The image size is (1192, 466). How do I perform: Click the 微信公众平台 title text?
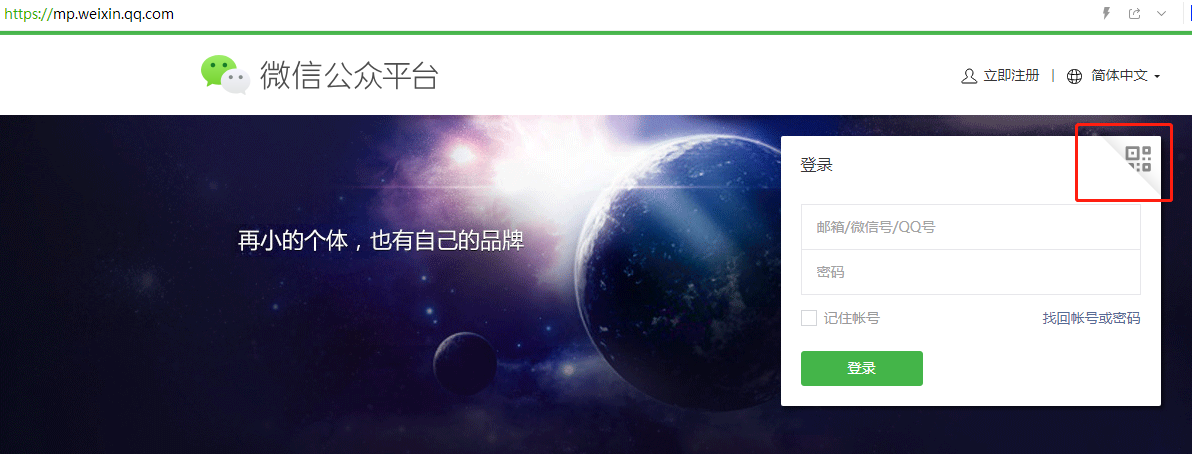pyautogui.click(x=350, y=75)
